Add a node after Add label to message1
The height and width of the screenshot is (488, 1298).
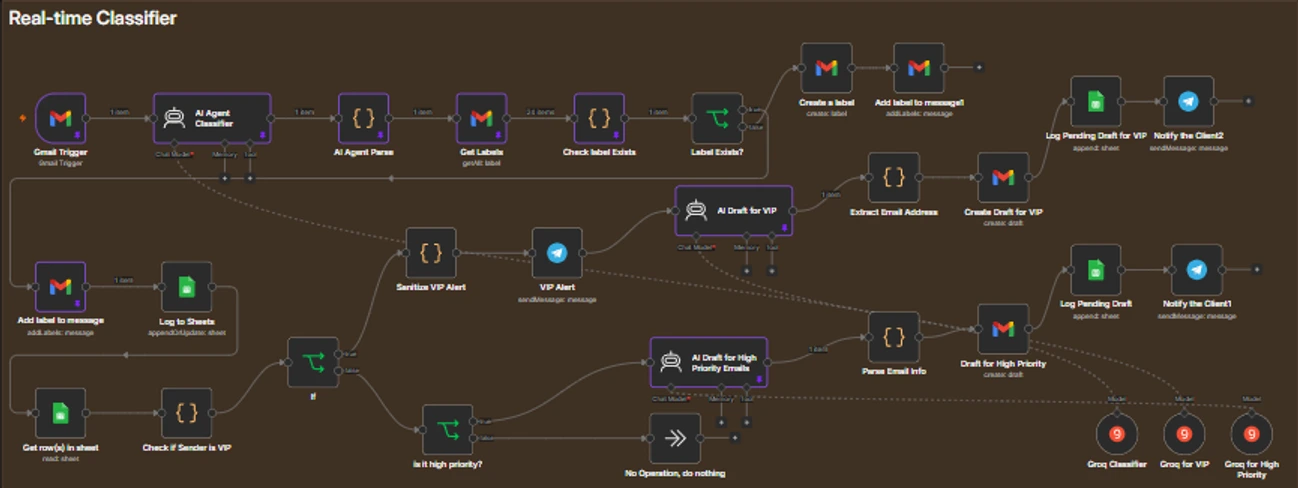tap(979, 67)
